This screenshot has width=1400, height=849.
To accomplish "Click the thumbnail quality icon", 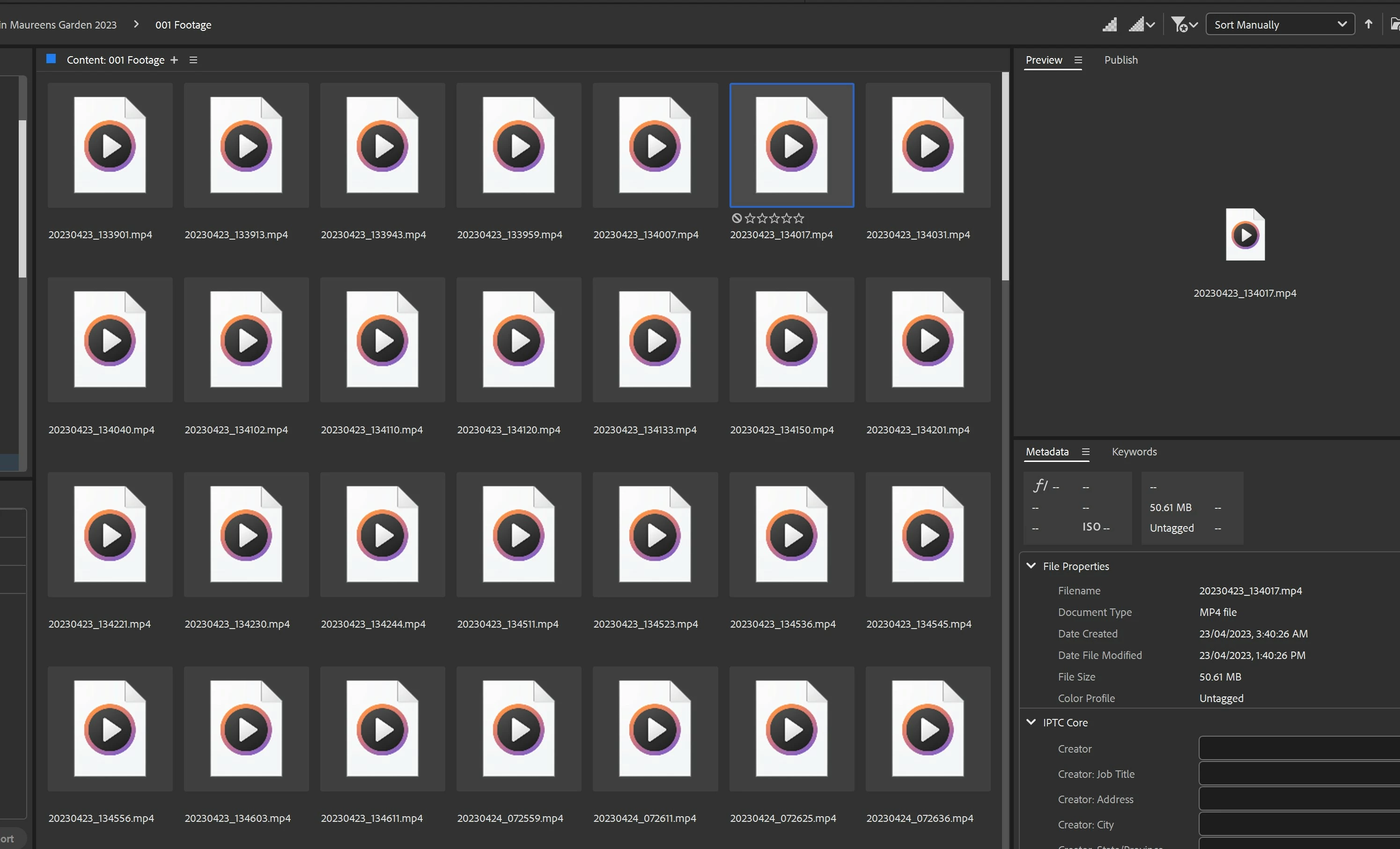I will [1109, 24].
